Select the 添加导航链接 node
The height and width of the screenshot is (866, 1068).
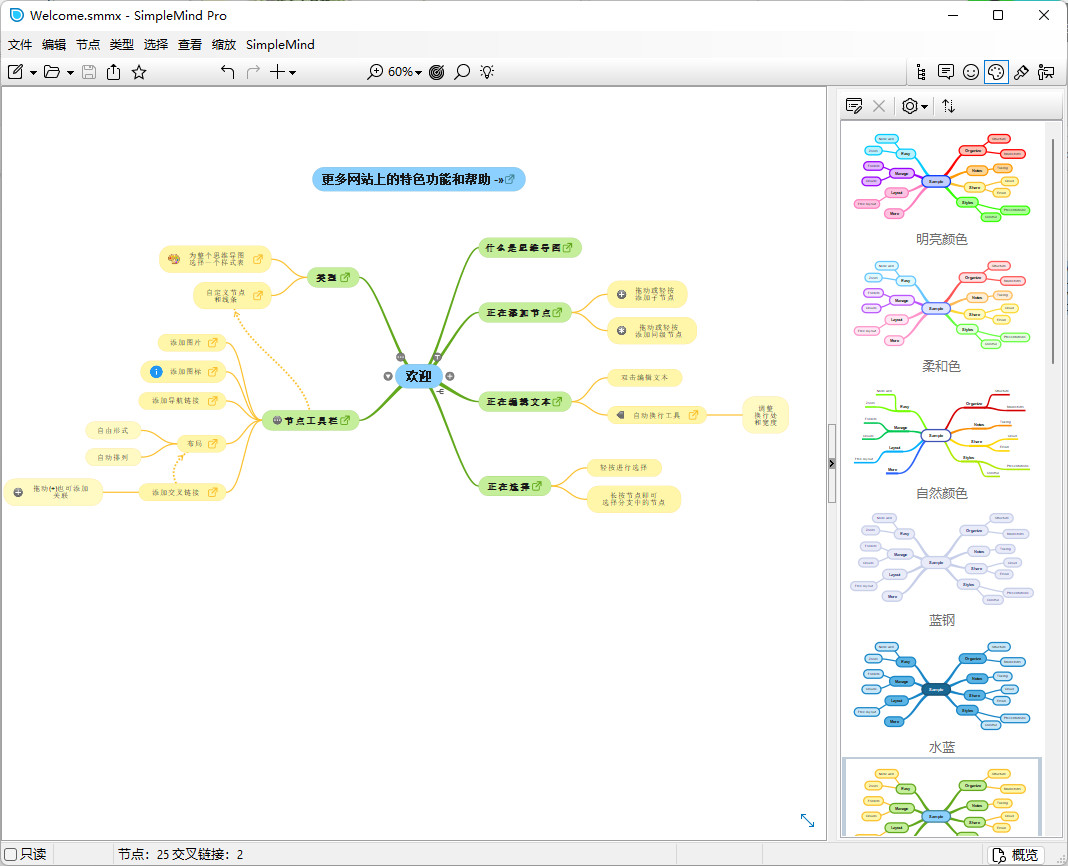183,401
